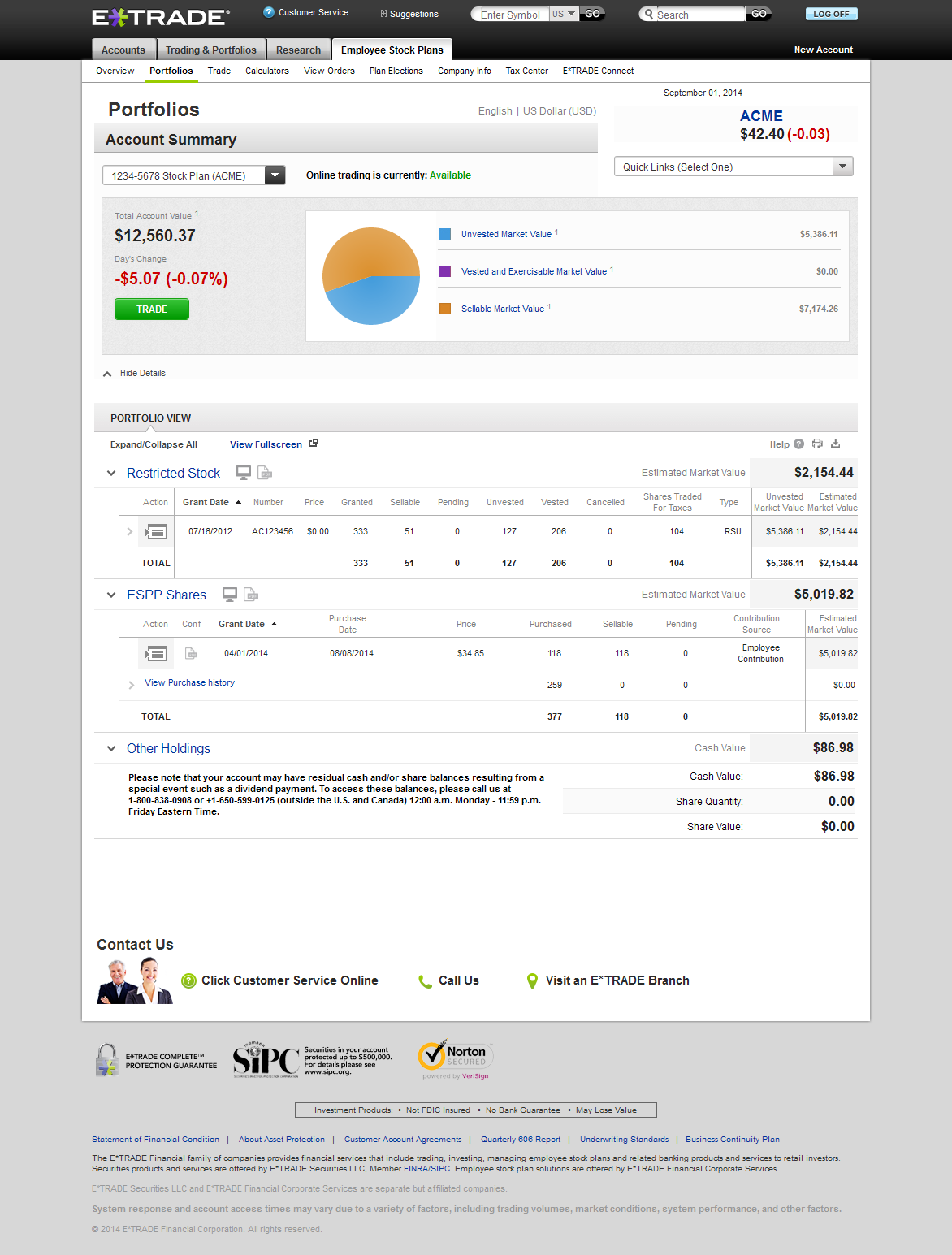Switch to the Accounts tab
This screenshot has width=952, height=1255.
point(123,50)
